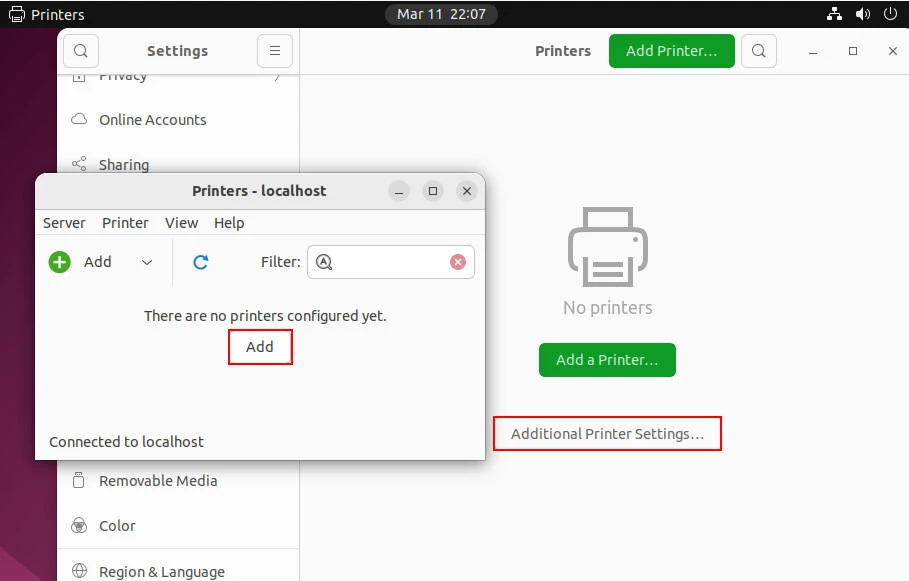
Task: Click the refresh icon in printers toolbar
Action: 200,262
